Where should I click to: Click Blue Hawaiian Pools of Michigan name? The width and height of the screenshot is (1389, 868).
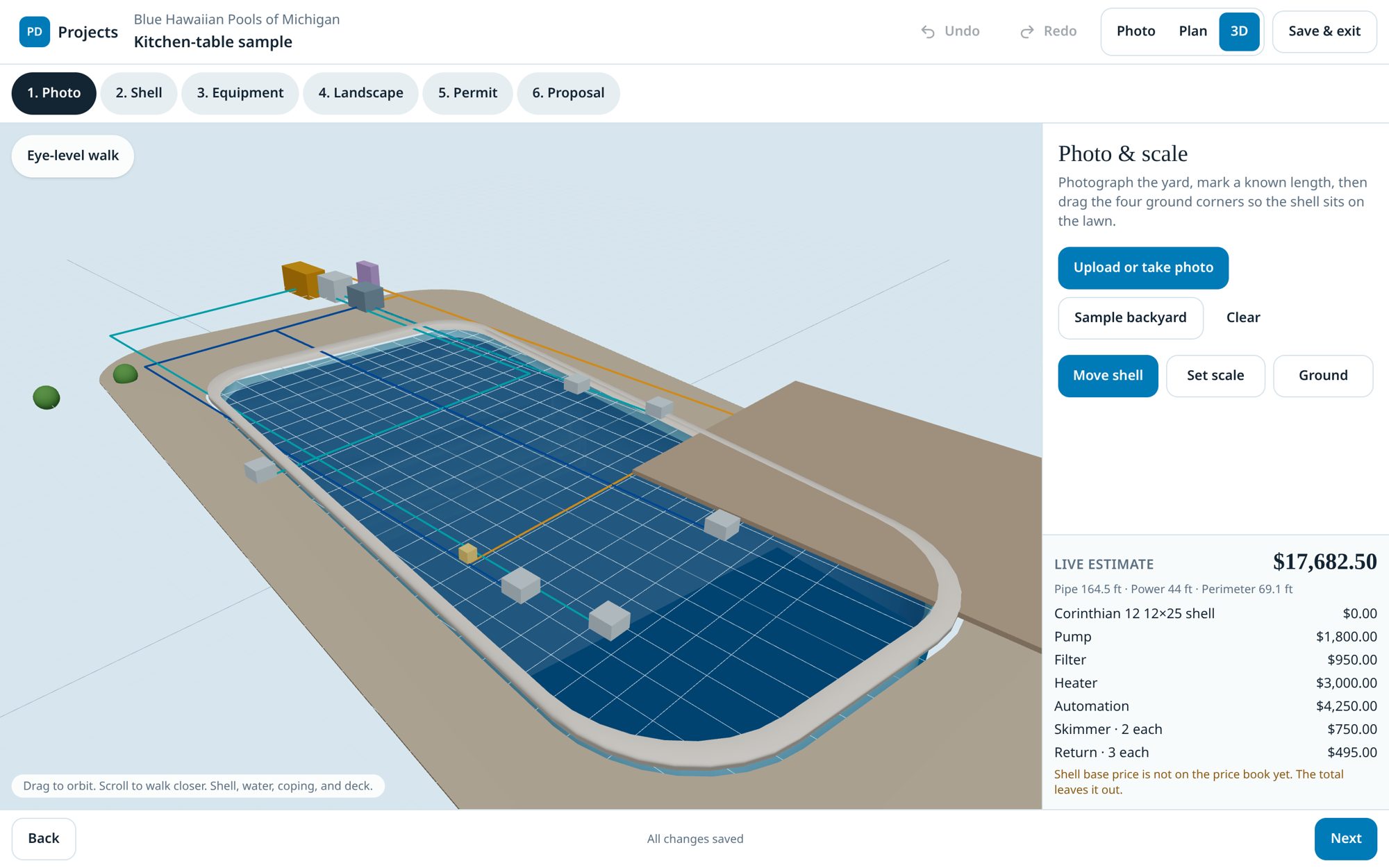click(x=237, y=19)
